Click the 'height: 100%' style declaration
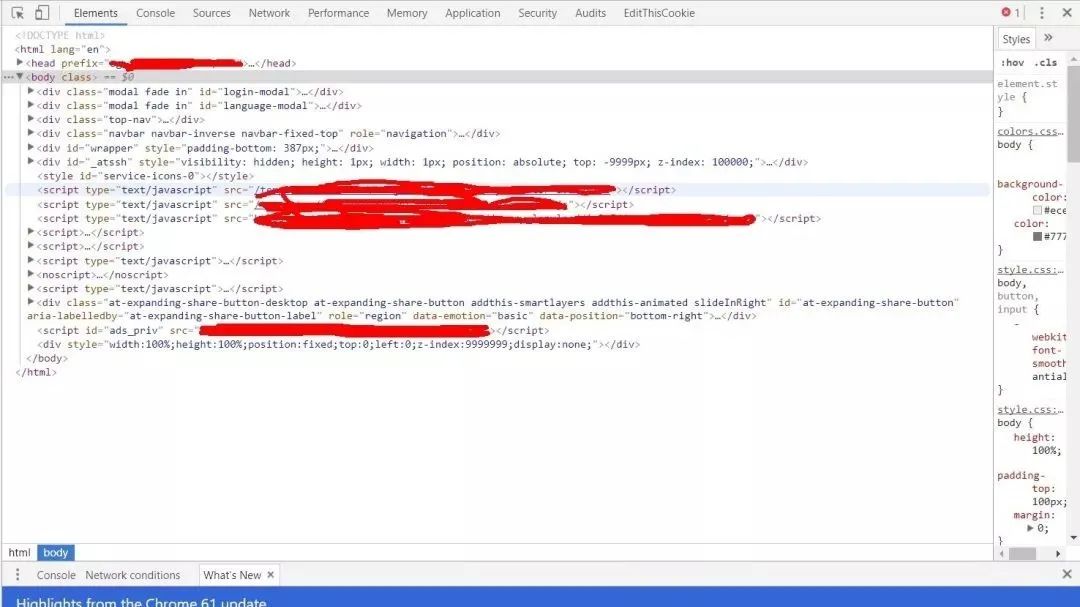Viewport: 1080px width, 607px height. (x=1035, y=444)
